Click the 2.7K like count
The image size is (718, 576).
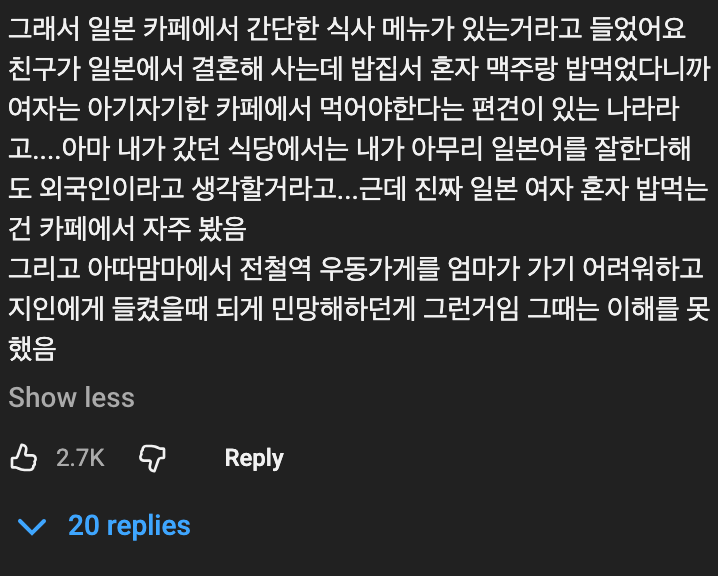click(80, 458)
